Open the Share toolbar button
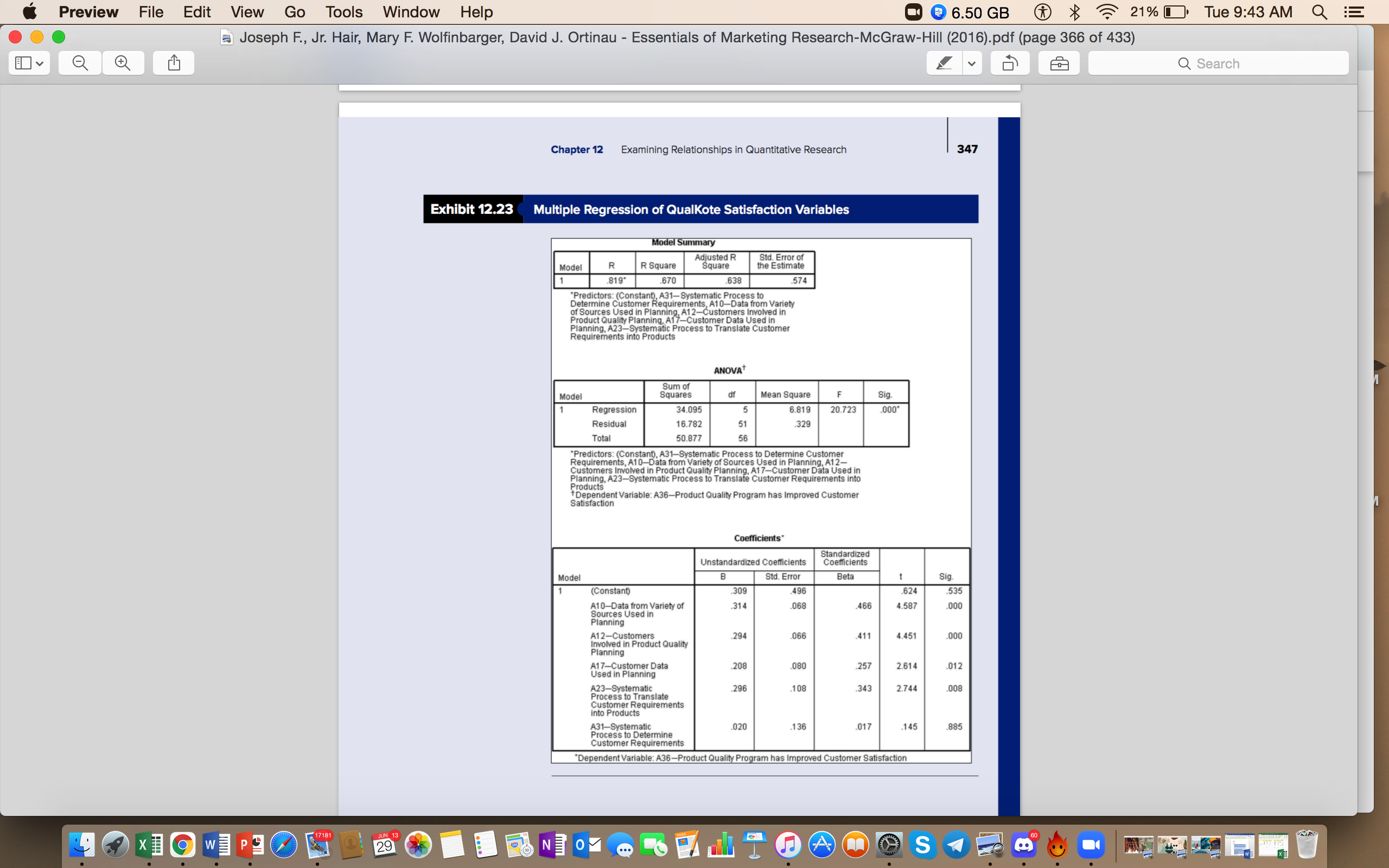The width and height of the screenshot is (1389, 868). [x=174, y=63]
